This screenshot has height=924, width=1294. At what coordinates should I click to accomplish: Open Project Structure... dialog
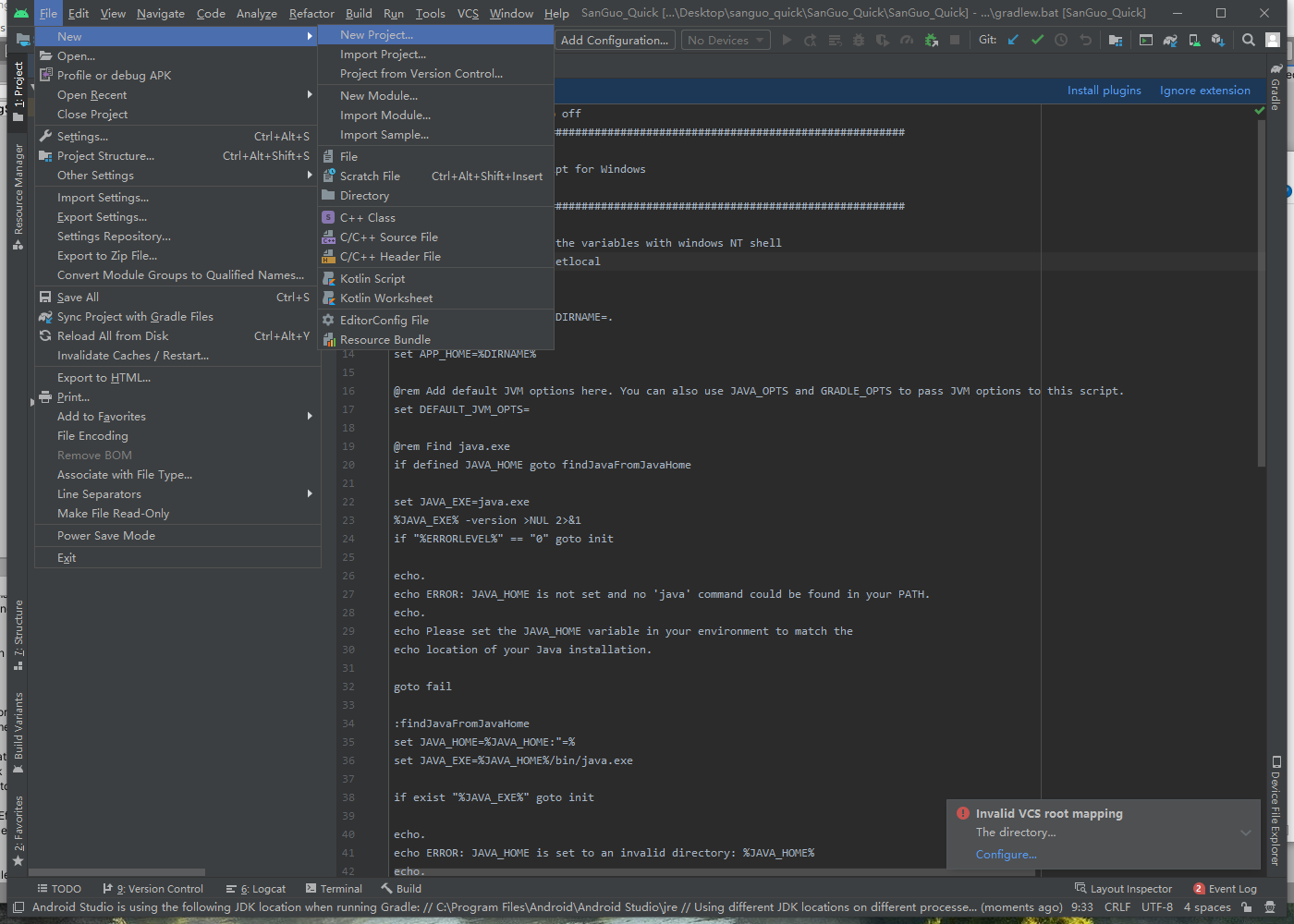point(177,156)
